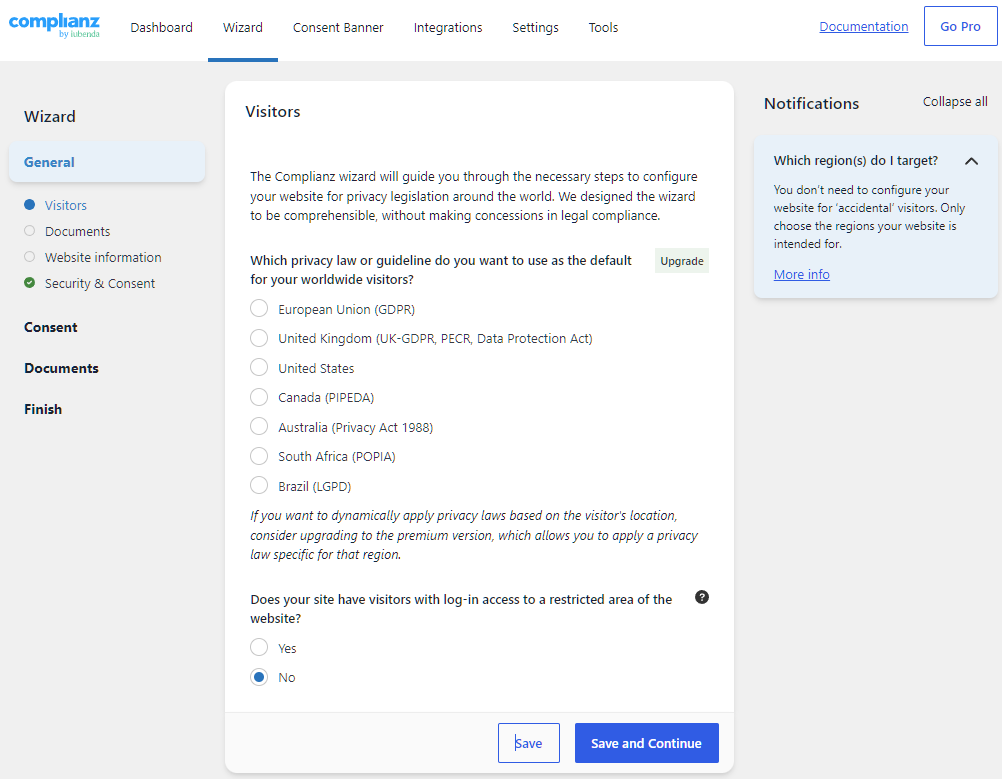The image size is (1002, 779).
Task: Collapse the 'Which region(s) do I target?' notification
Action: 971,161
